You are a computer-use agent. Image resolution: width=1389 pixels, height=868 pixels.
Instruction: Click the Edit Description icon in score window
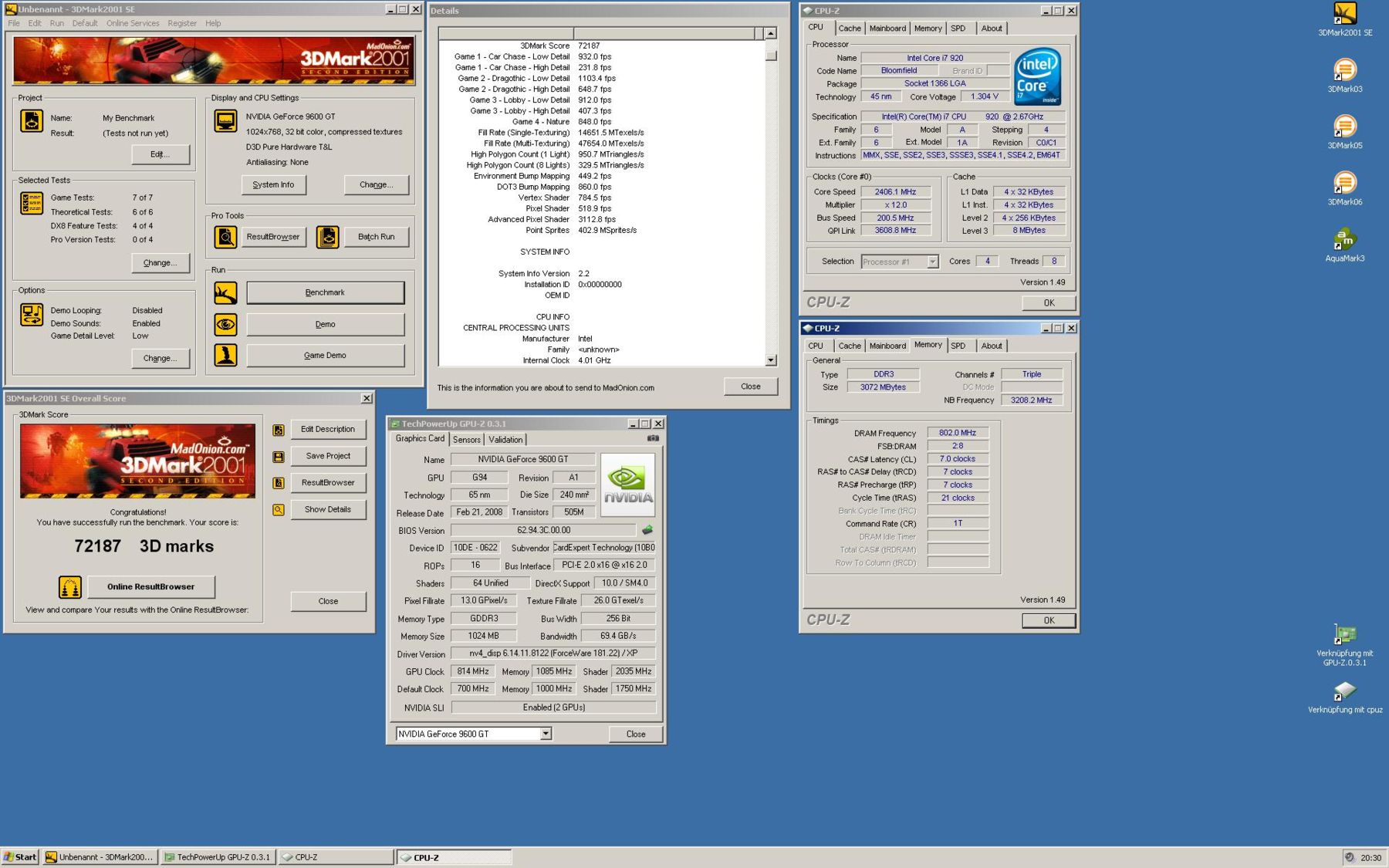click(x=279, y=430)
